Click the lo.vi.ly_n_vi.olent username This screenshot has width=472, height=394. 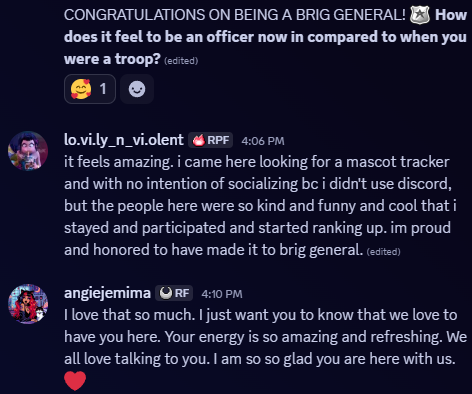pos(124,140)
